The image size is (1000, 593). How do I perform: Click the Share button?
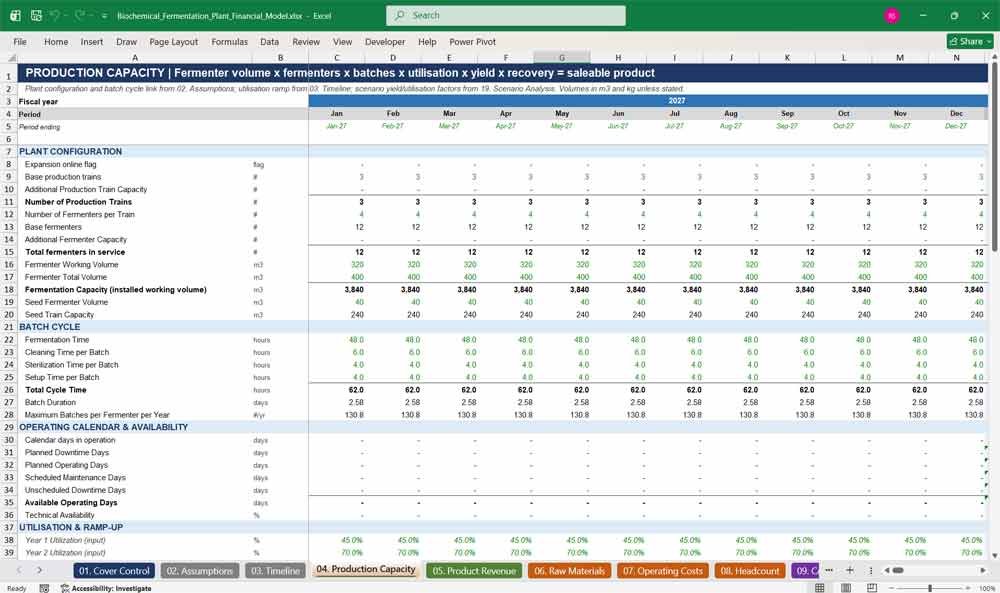[970, 41]
